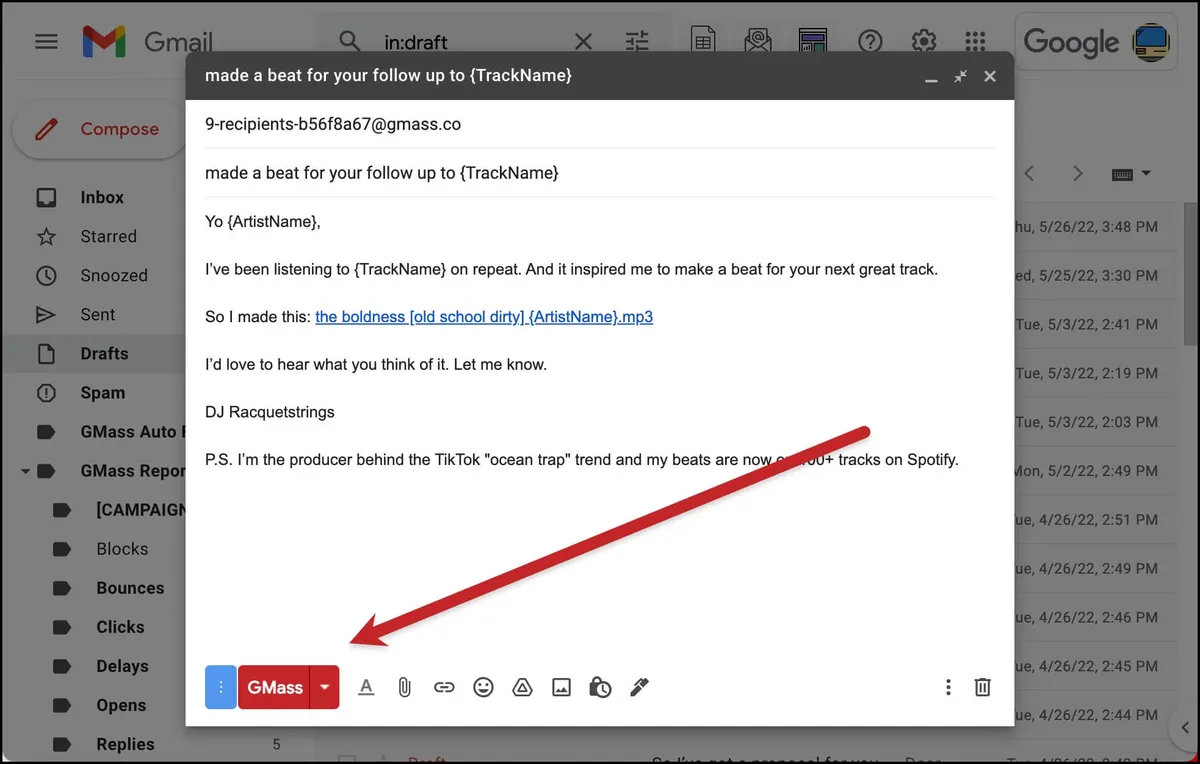This screenshot has width=1200, height=764.
Task: Open Gmail support help icon
Action: [871, 42]
